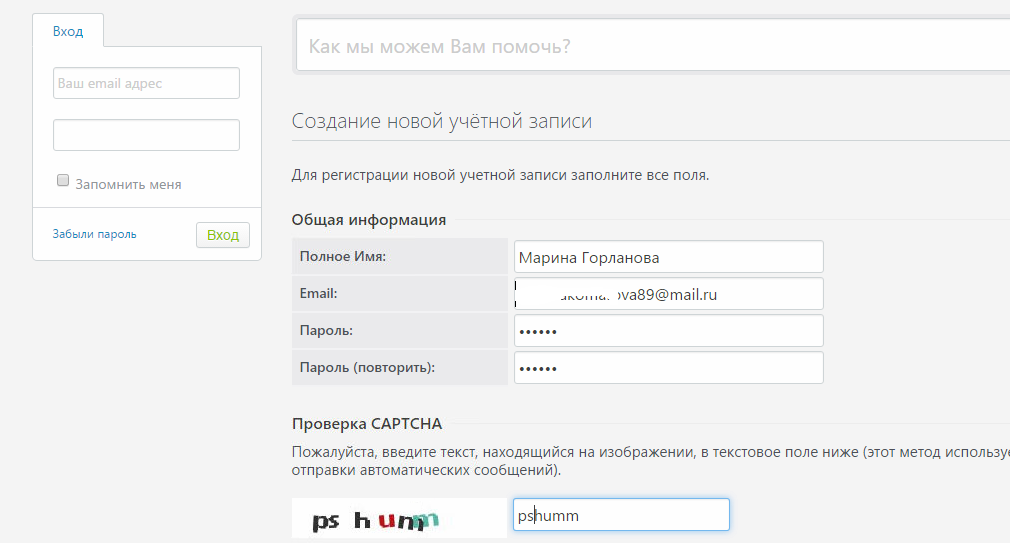This screenshot has height=543, width=1010.
Task: Click the 'Общая информация' section heading
Action: pos(368,220)
